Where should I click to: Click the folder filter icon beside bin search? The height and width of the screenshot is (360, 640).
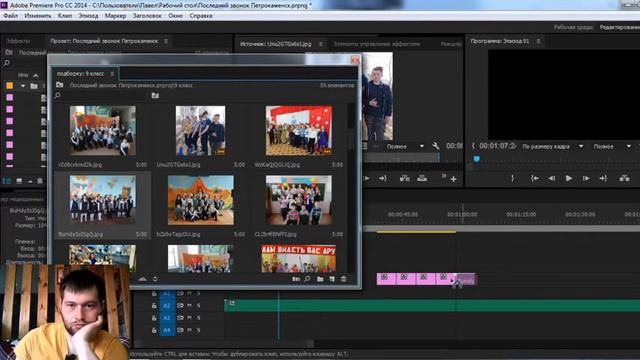click(x=155, y=96)
